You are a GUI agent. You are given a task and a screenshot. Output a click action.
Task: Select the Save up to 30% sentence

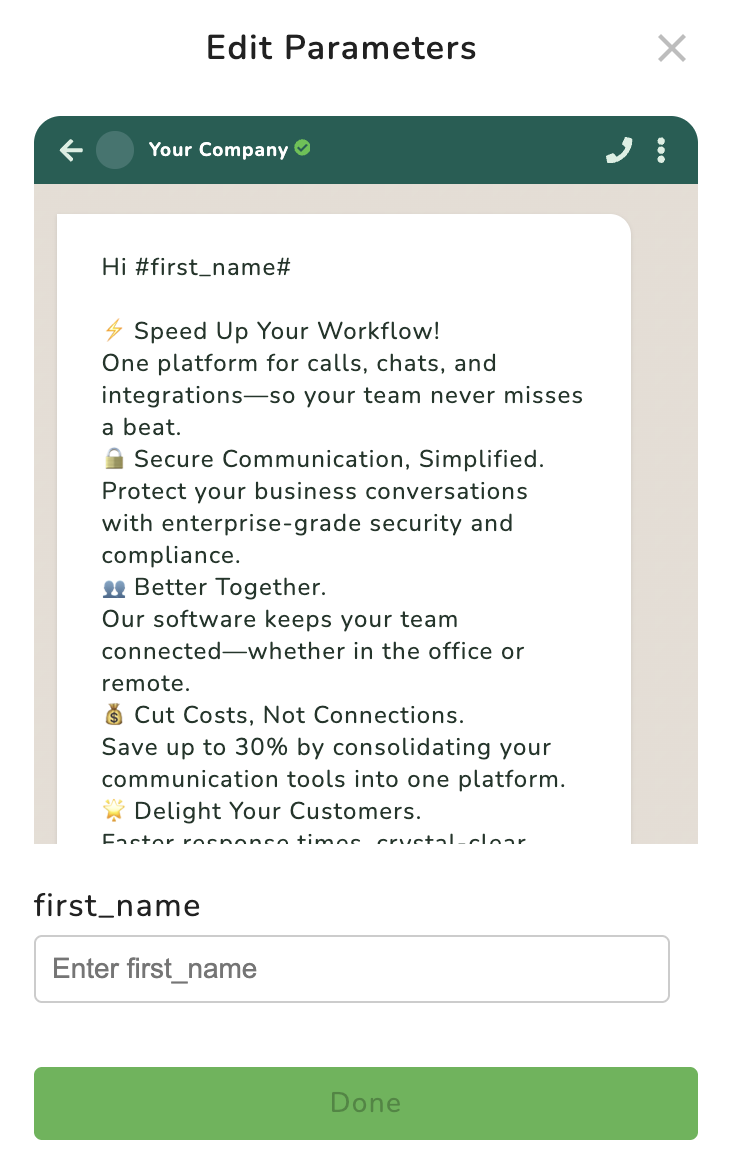coord(334,763)
